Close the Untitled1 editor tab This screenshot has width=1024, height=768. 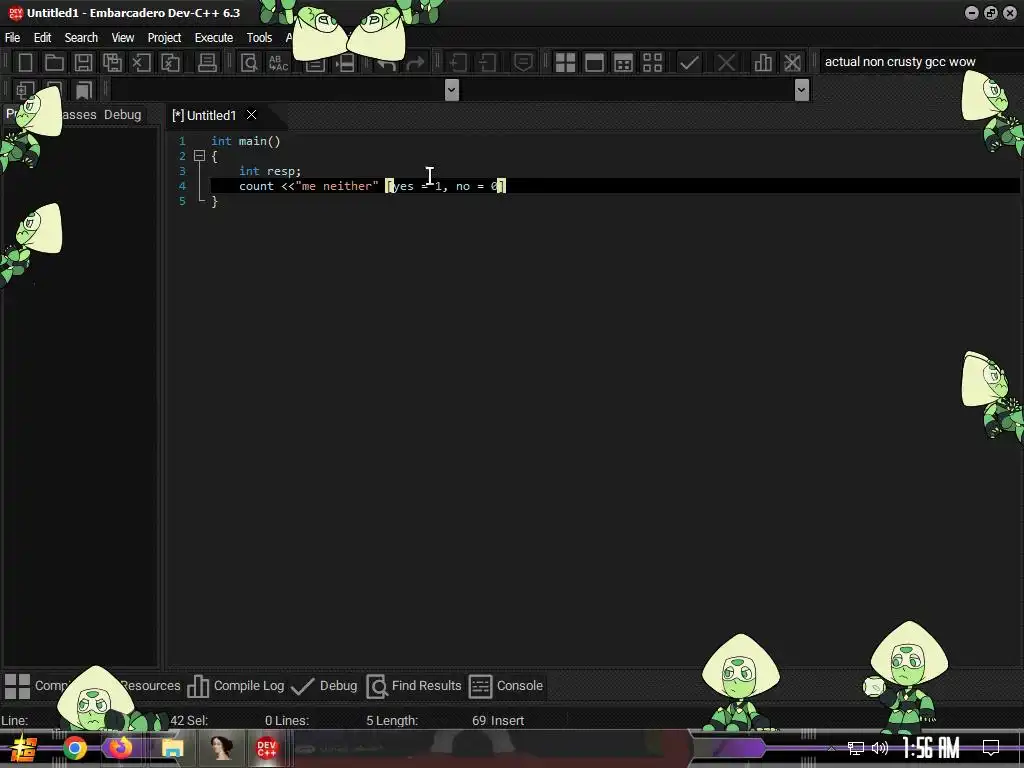tap(251, 115)
